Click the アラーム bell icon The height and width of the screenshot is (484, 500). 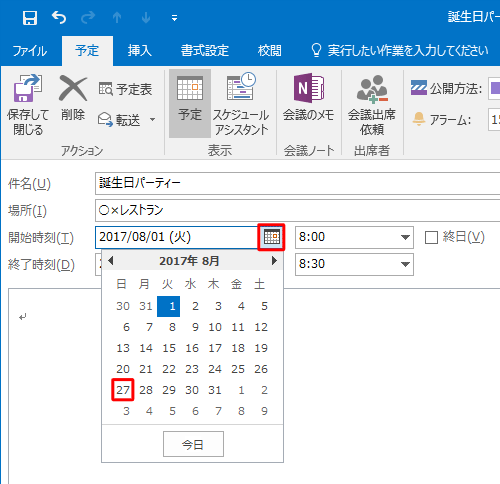[x=419, y=119]
